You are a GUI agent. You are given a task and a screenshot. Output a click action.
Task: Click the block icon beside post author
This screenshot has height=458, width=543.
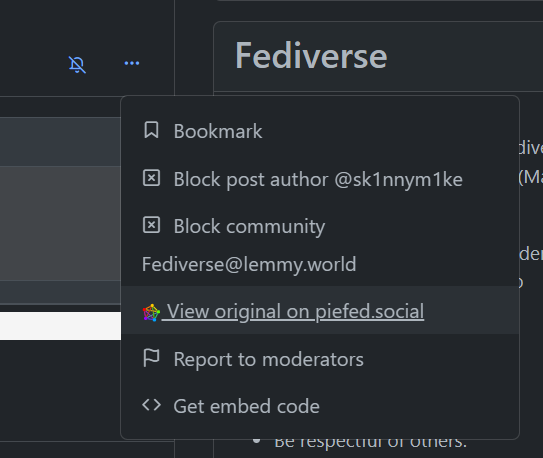tap(151, 178)
